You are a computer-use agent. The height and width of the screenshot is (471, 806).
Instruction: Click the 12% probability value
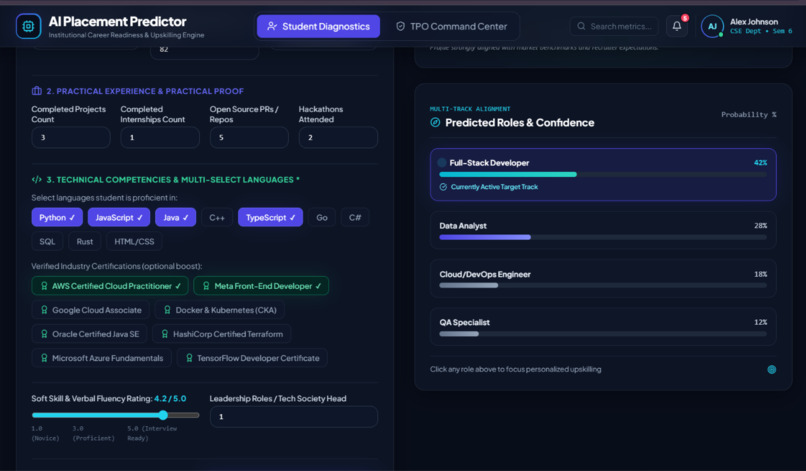(760, 322)
